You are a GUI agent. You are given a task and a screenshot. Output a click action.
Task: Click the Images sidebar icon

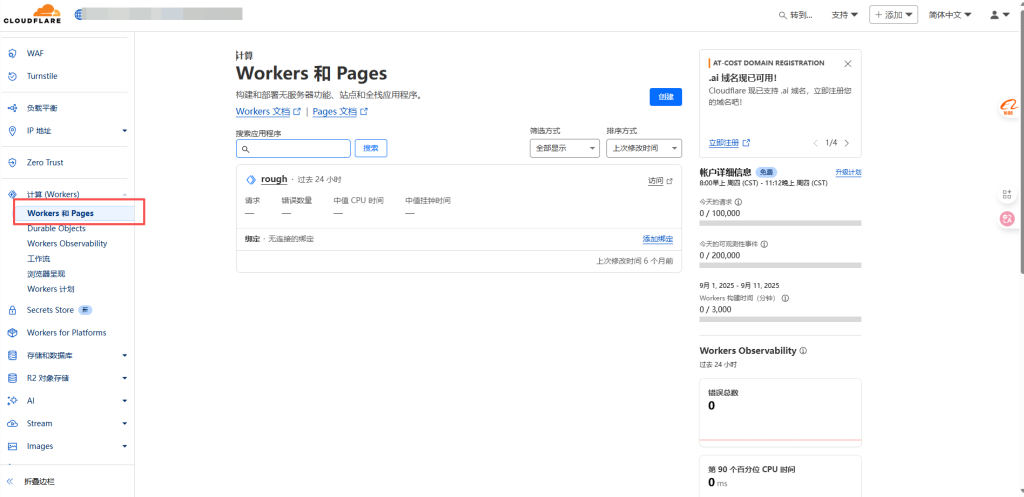(12, 447)
